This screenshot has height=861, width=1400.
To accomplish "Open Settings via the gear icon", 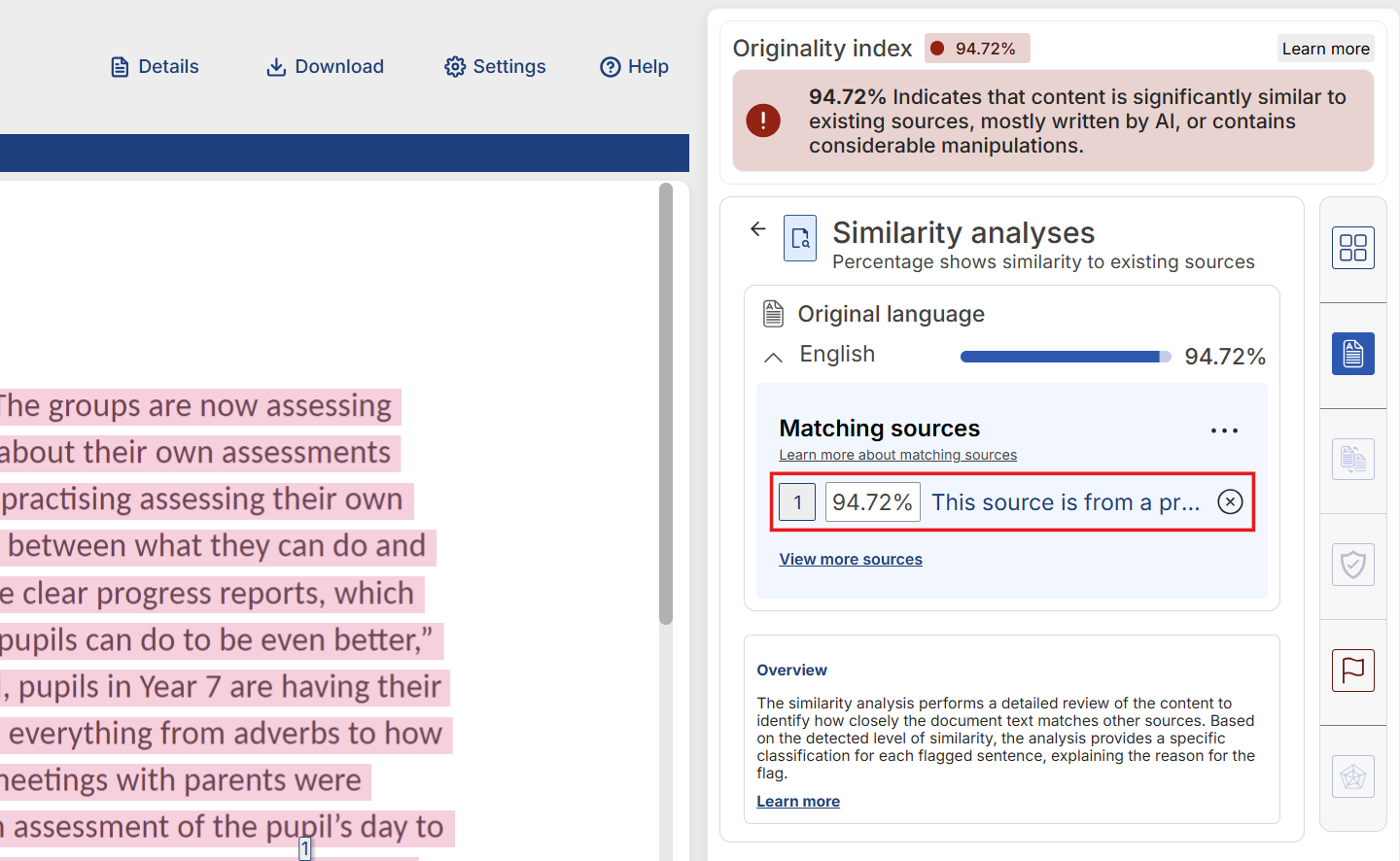I will click(x=454, y=66).
